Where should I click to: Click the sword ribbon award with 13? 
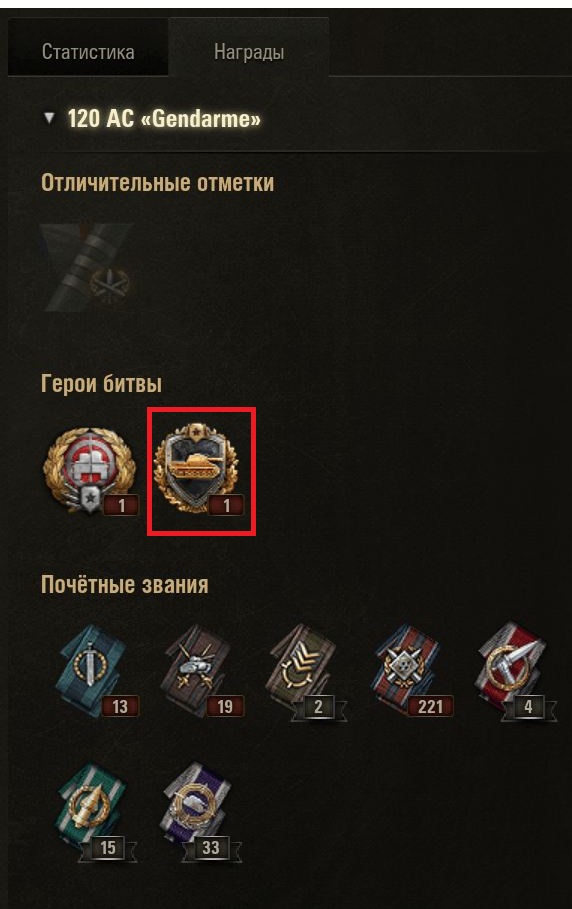pos(95,670)
